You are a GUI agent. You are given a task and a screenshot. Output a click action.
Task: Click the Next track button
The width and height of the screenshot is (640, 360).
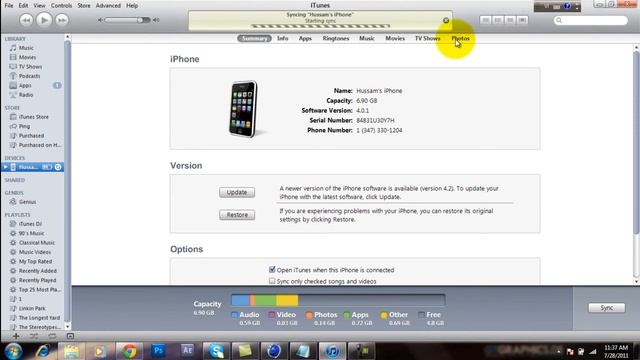[62, 20]
